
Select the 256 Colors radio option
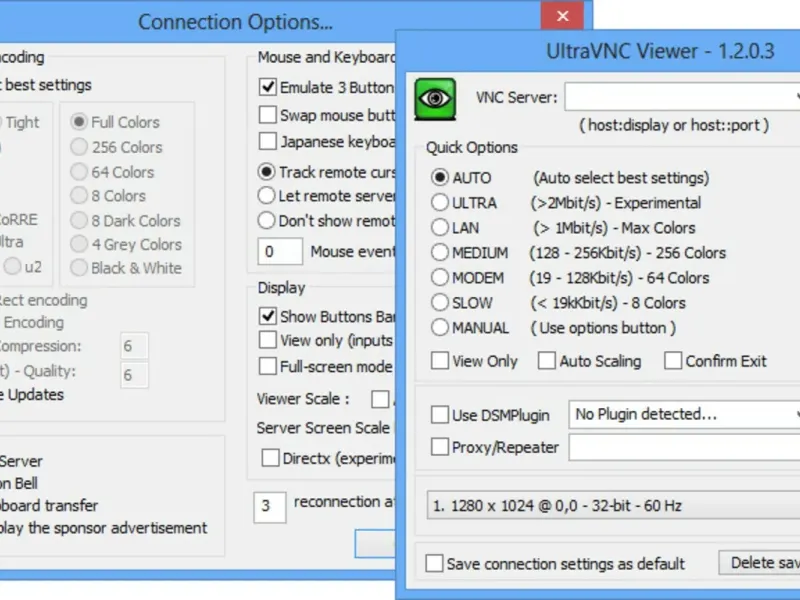click(x=79, y=147)
